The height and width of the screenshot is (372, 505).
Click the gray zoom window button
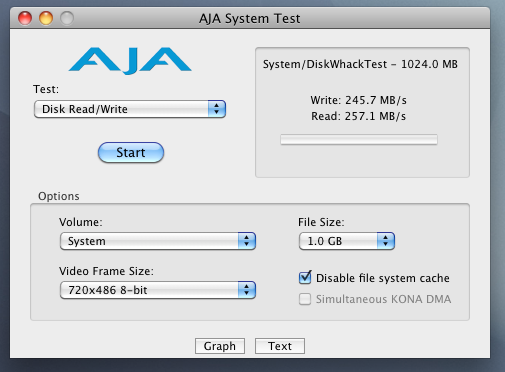point(67,18)
